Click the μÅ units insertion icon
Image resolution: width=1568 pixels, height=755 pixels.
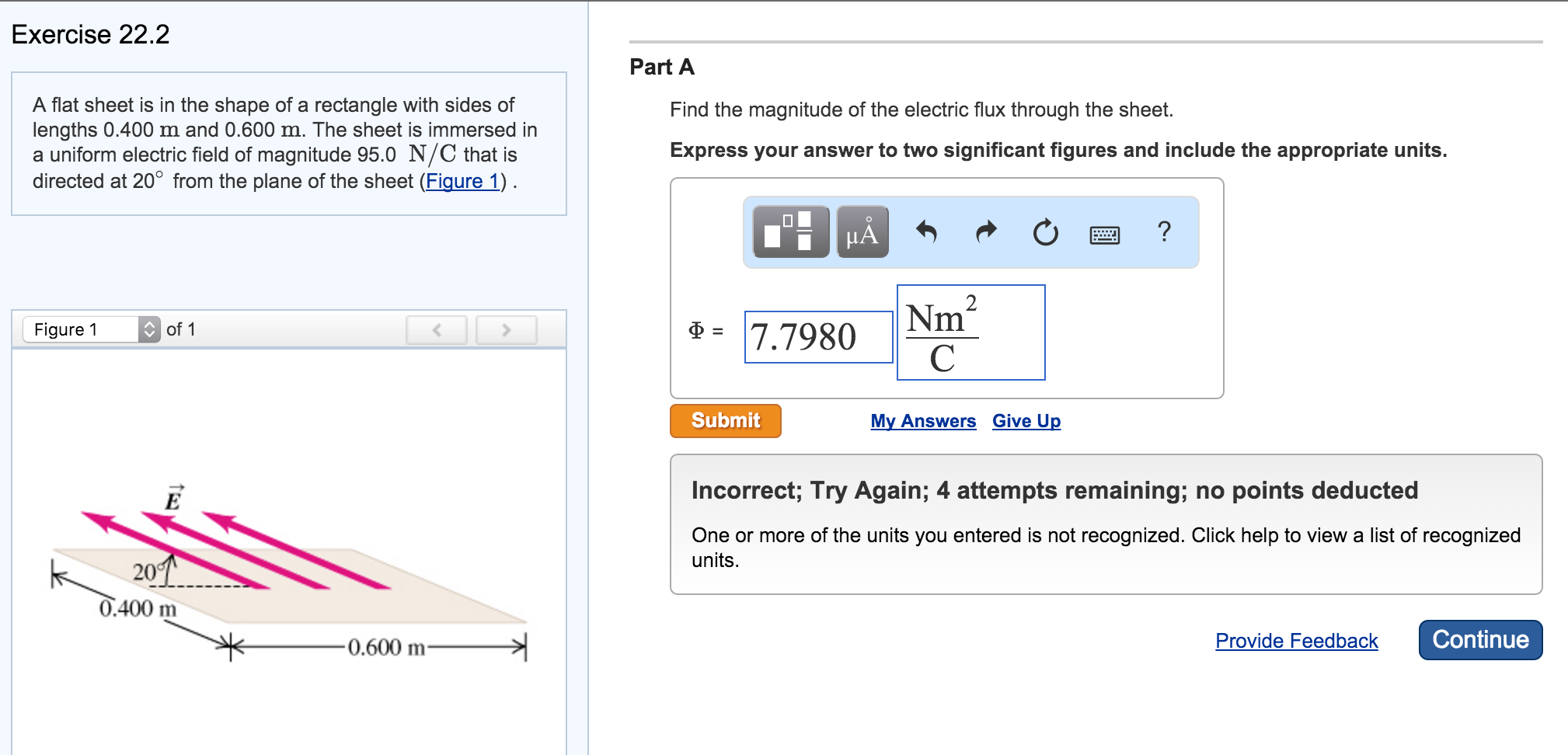click(862, 232)
